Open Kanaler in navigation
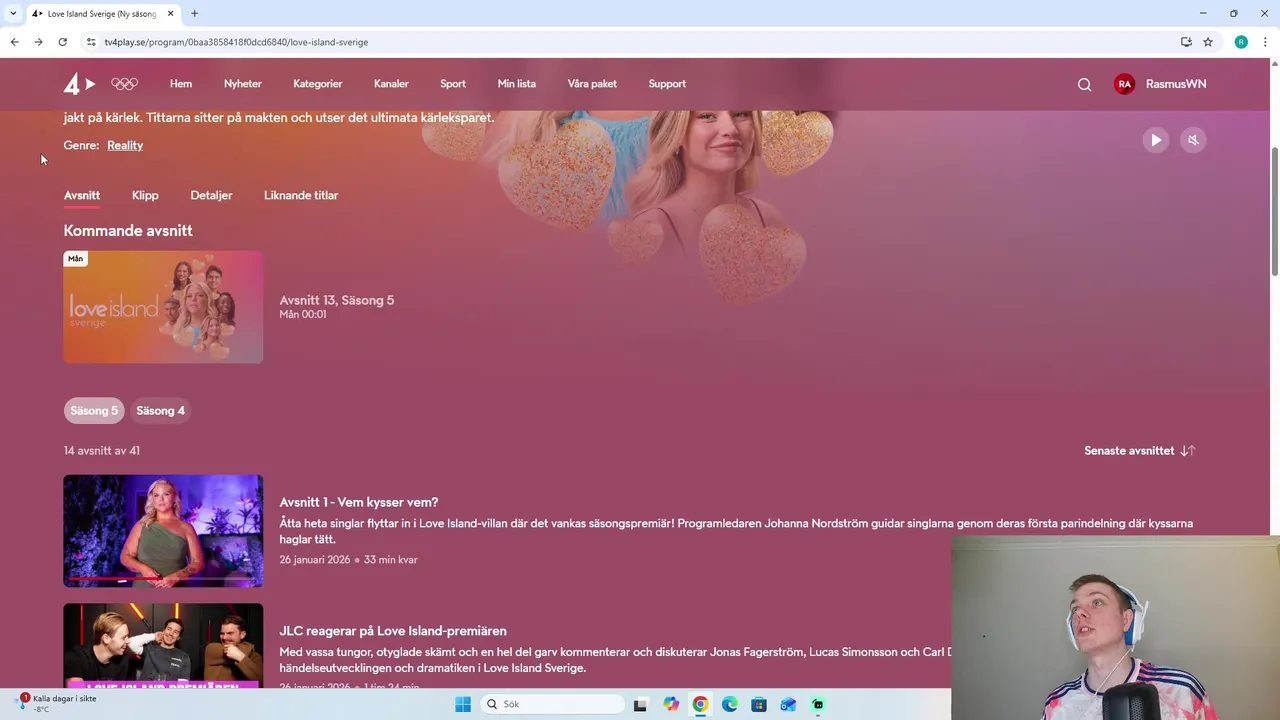 (x=391, y=84)
